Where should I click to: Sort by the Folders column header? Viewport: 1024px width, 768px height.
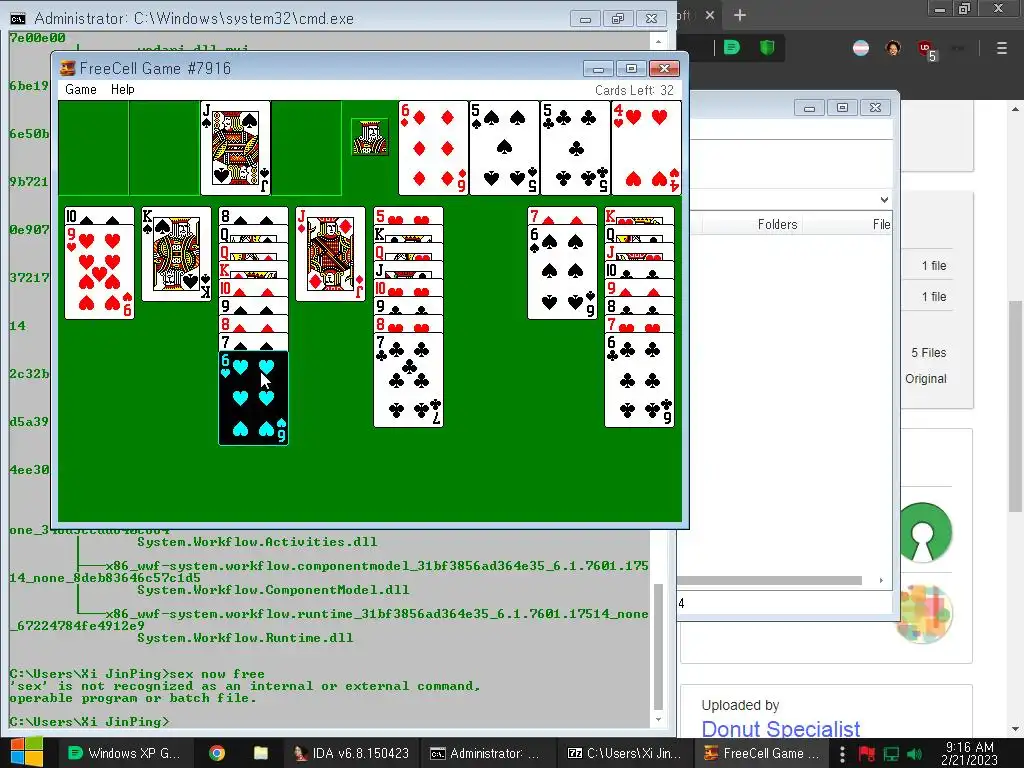pos(777,225)
